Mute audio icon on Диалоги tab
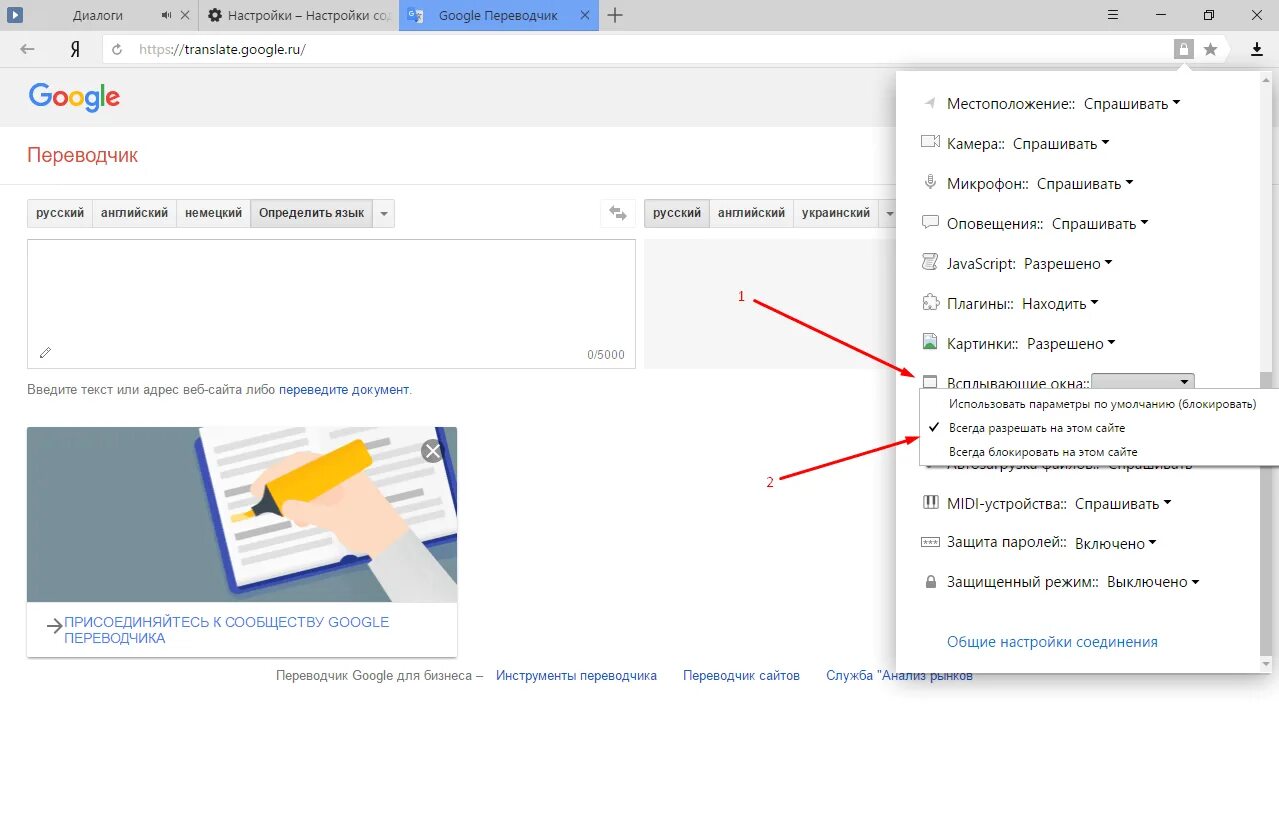 166,15
